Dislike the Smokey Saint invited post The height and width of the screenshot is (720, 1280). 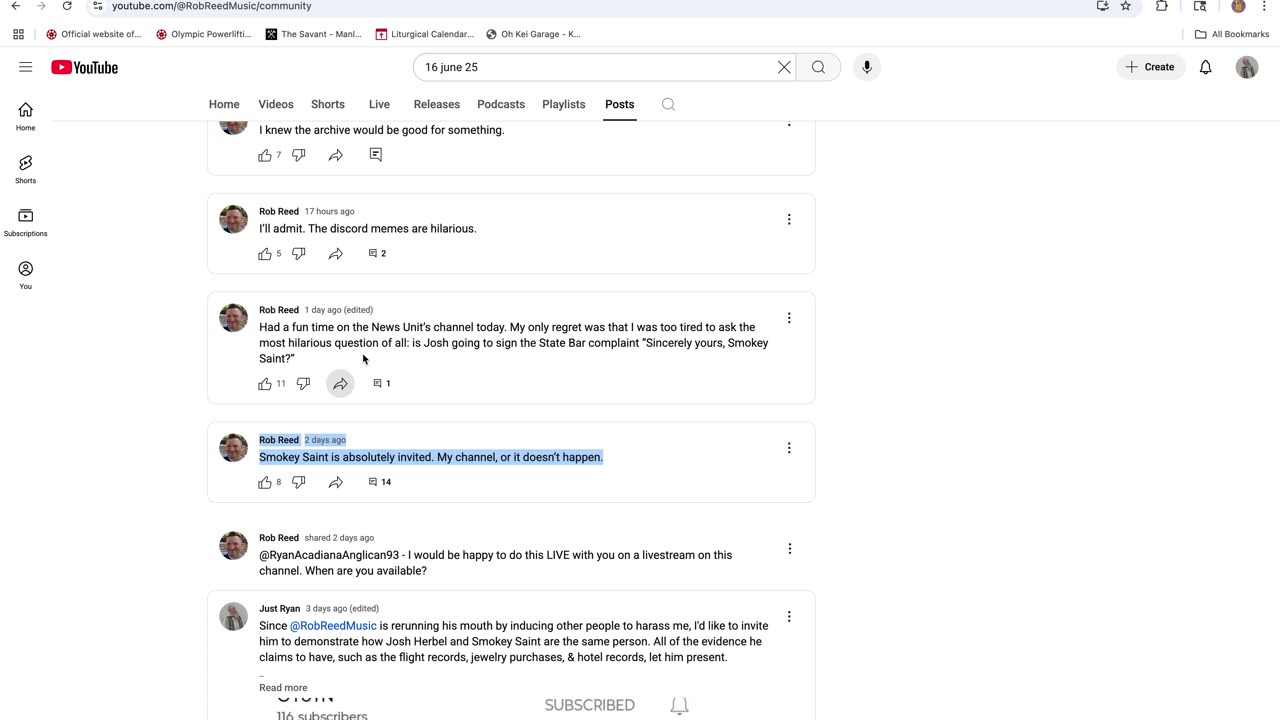pos(298,482)
